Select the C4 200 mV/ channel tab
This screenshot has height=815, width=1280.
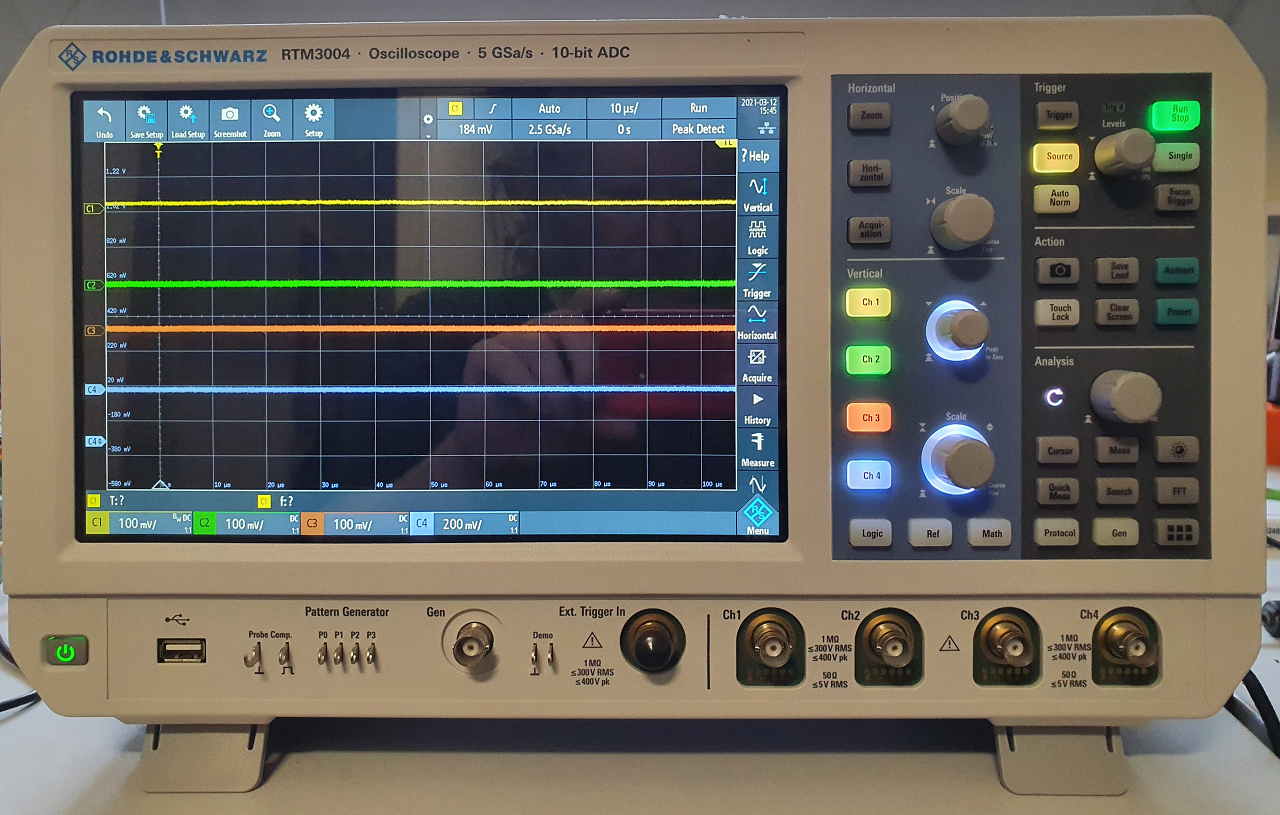click(x=464, y=523)
